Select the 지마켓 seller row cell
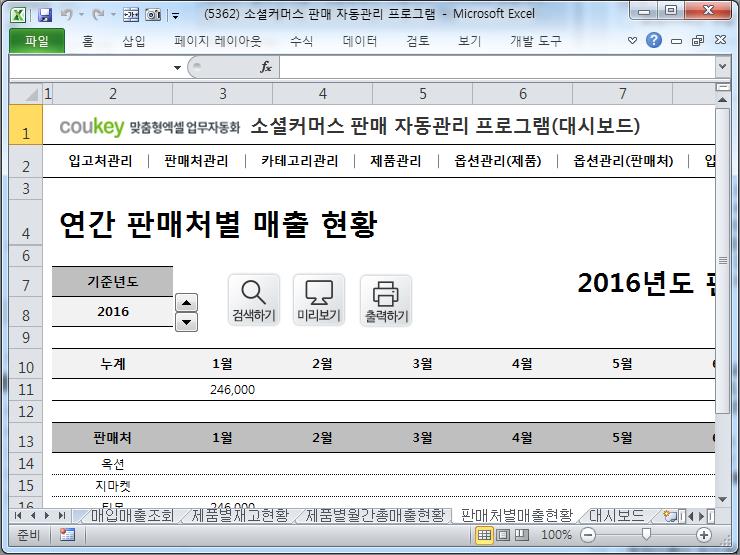The height and width of the screenshot is (555, 740). [113, 486]
